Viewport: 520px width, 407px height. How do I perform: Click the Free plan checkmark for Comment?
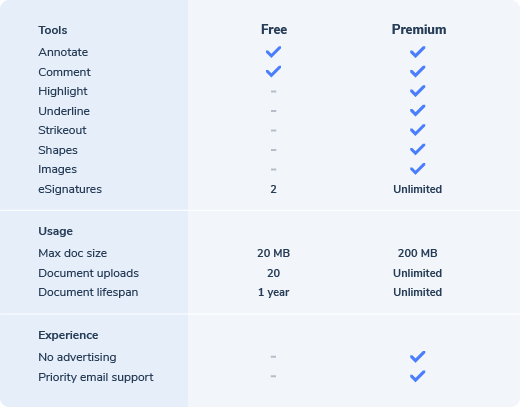[x=273, y=71]
